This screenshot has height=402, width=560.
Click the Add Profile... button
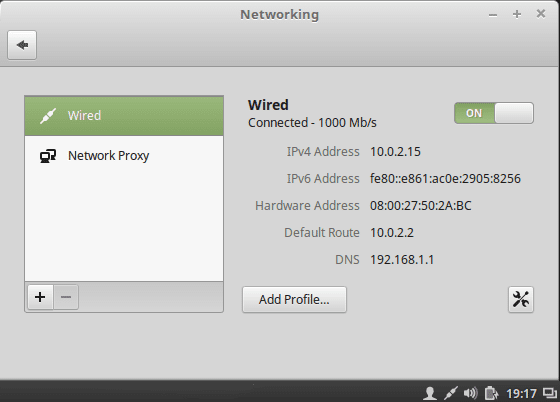tap(294, 300)
